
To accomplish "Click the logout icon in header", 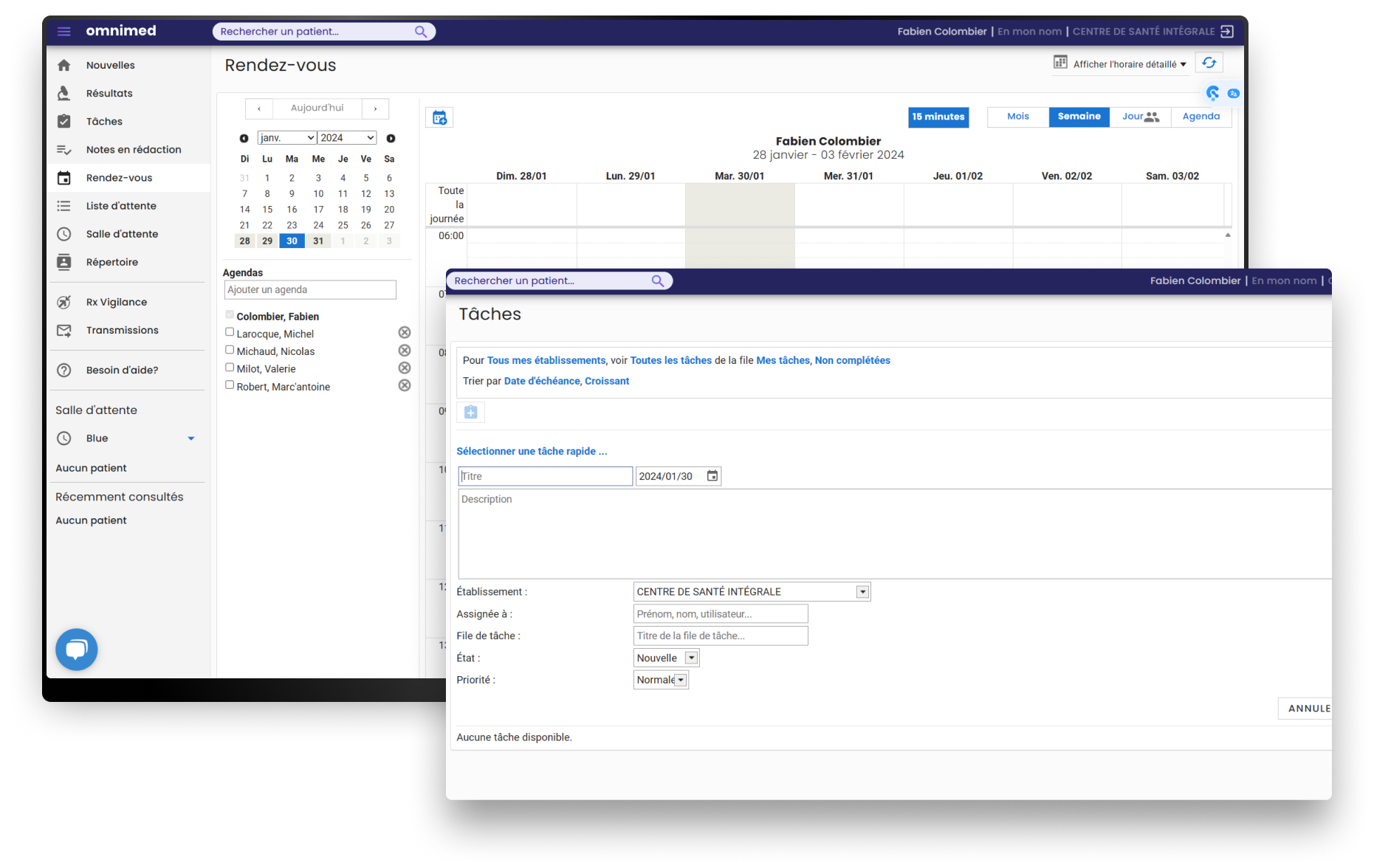I will click(1227, 31).
